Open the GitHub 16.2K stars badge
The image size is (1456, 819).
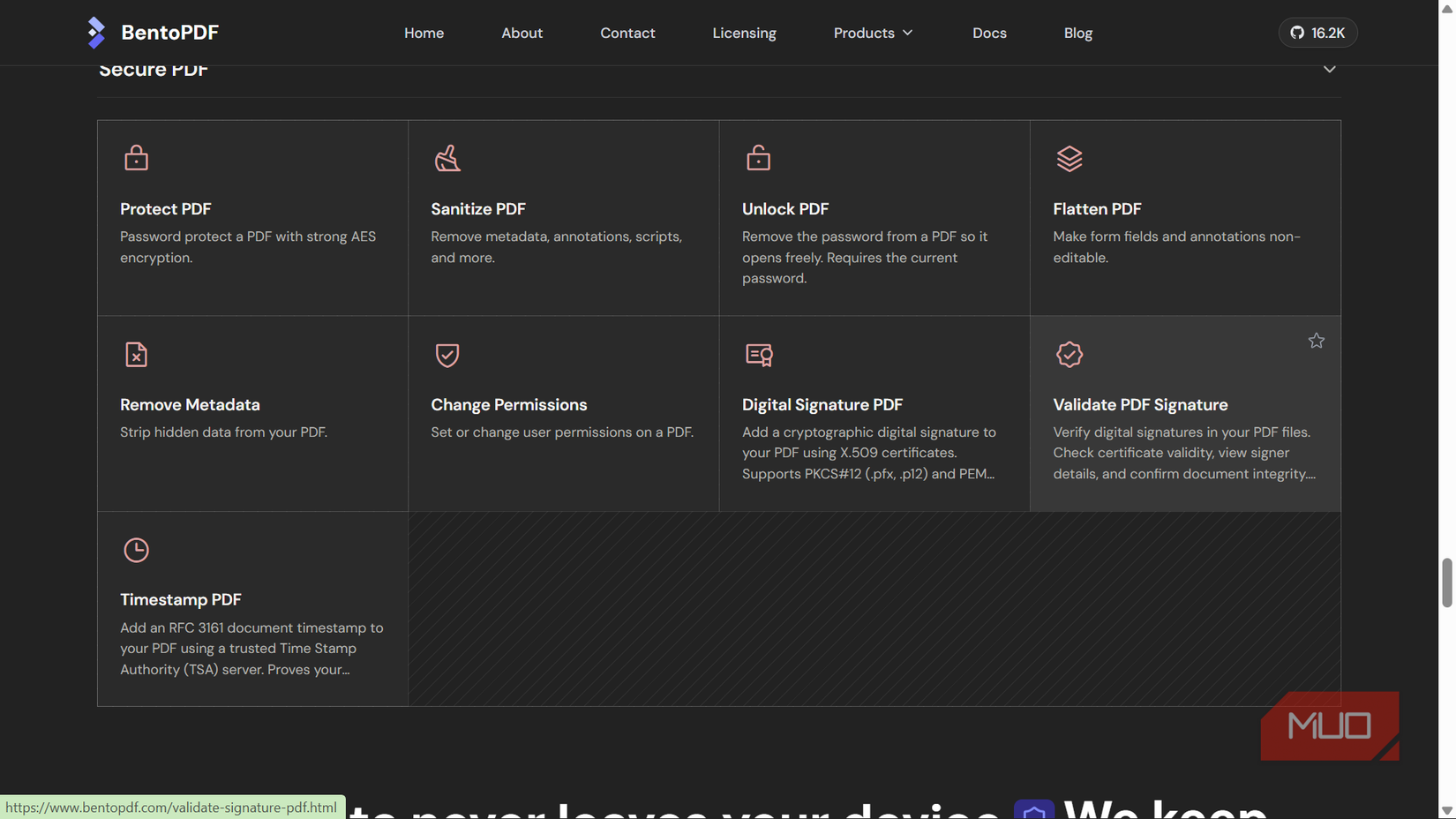coord(1317,33)
